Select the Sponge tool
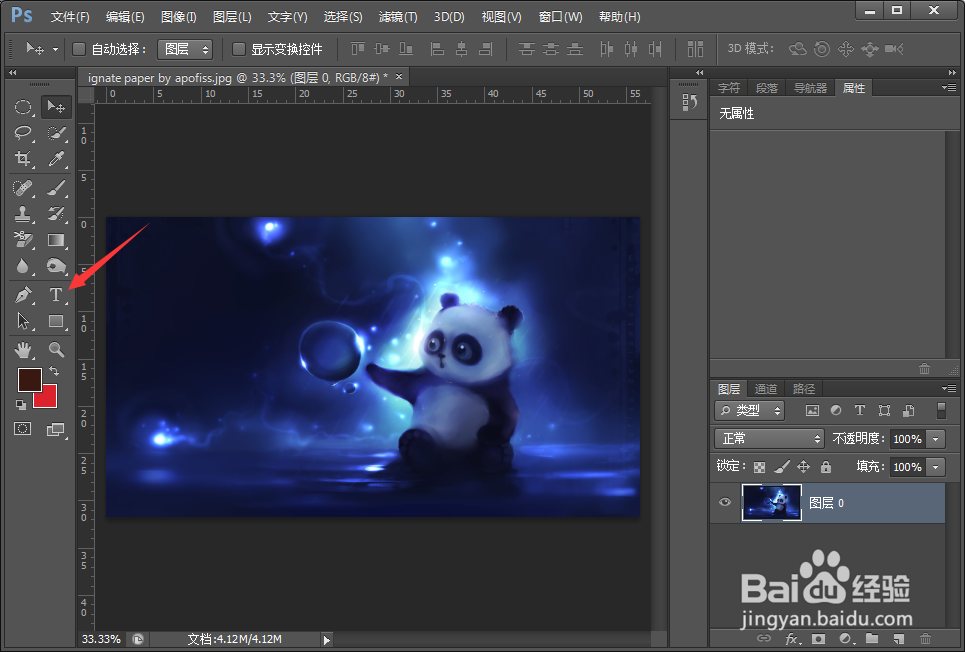This screenshot has height=652, width=965. pyautogui.click(x=56, y=266)
